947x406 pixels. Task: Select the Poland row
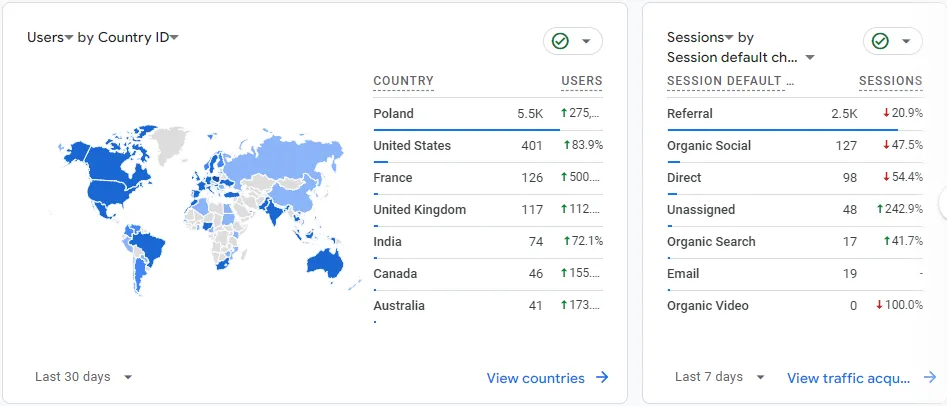488,114
